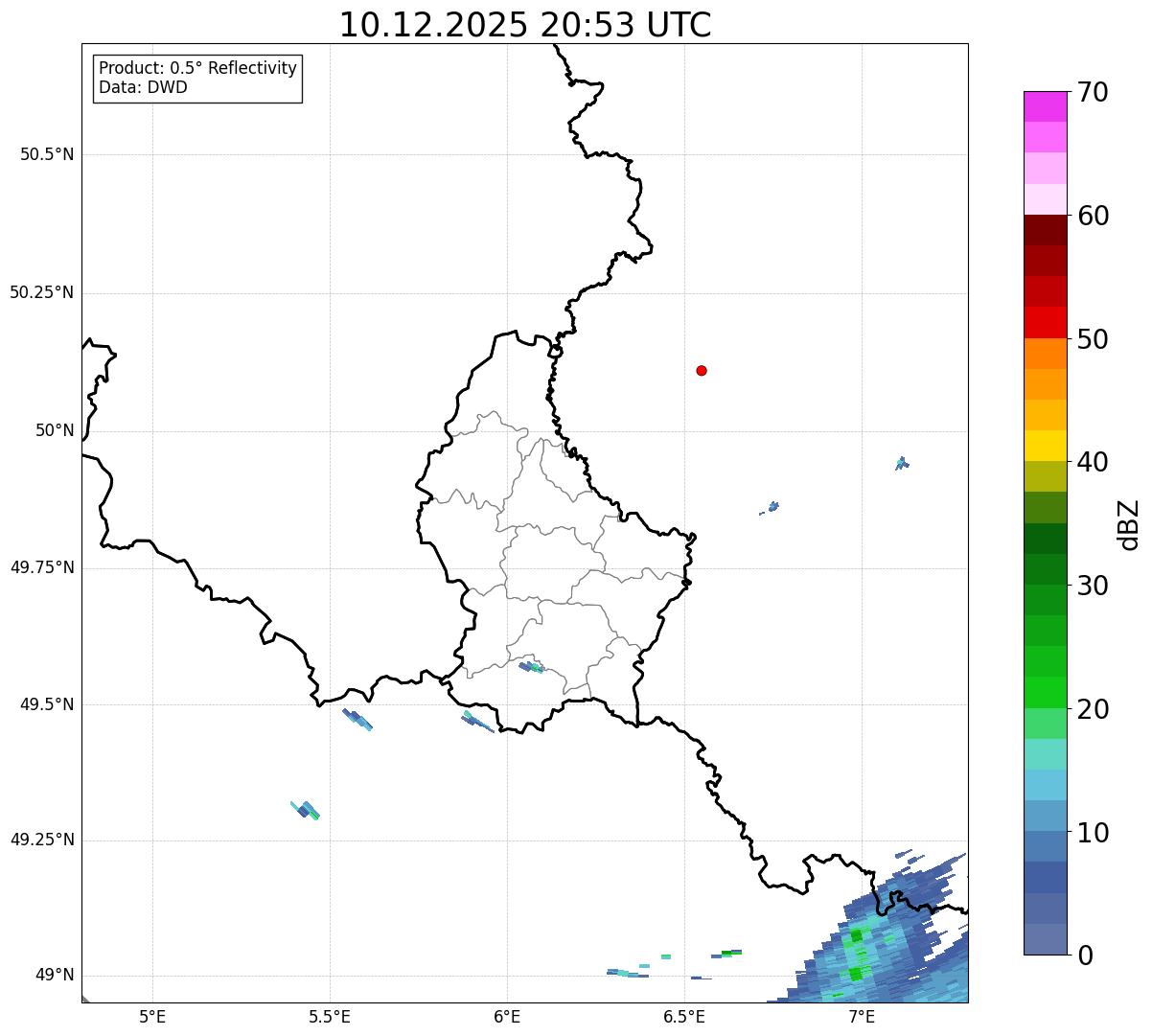
Task: Click the dark maroon colorbar swatch below 60
Action: [1045, 230]
